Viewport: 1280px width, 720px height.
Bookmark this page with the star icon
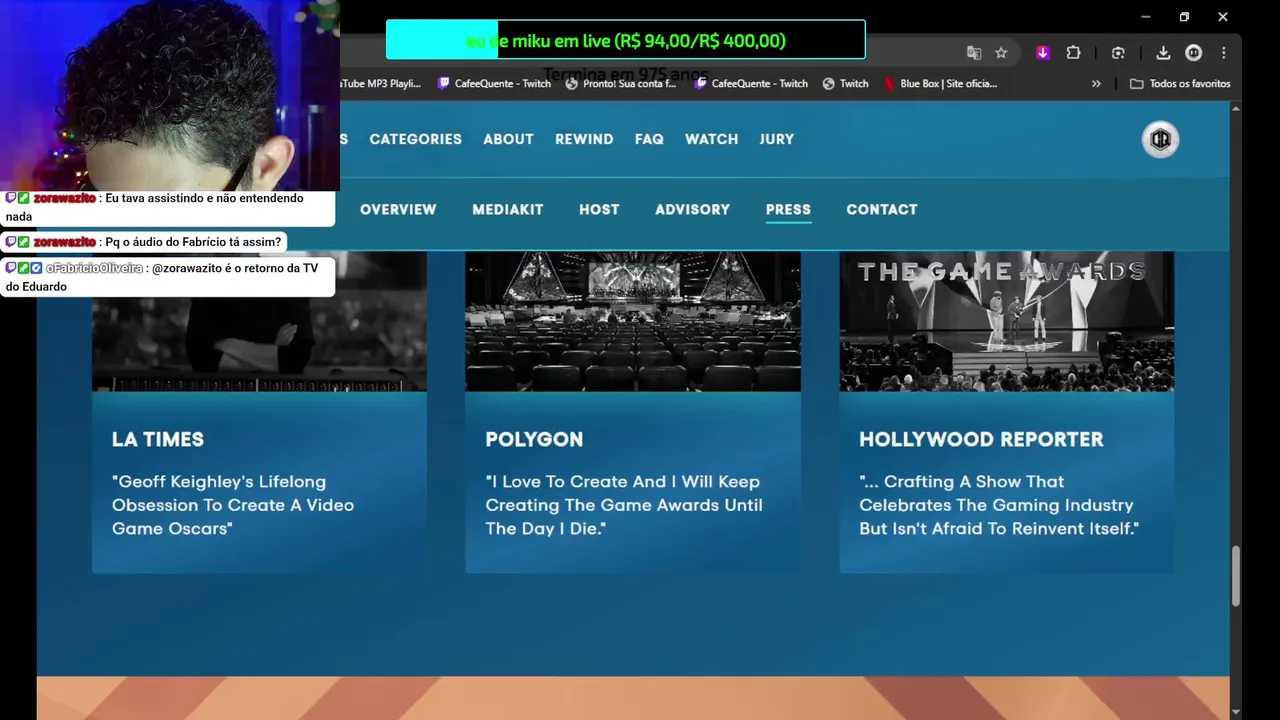click(1001, 53)
